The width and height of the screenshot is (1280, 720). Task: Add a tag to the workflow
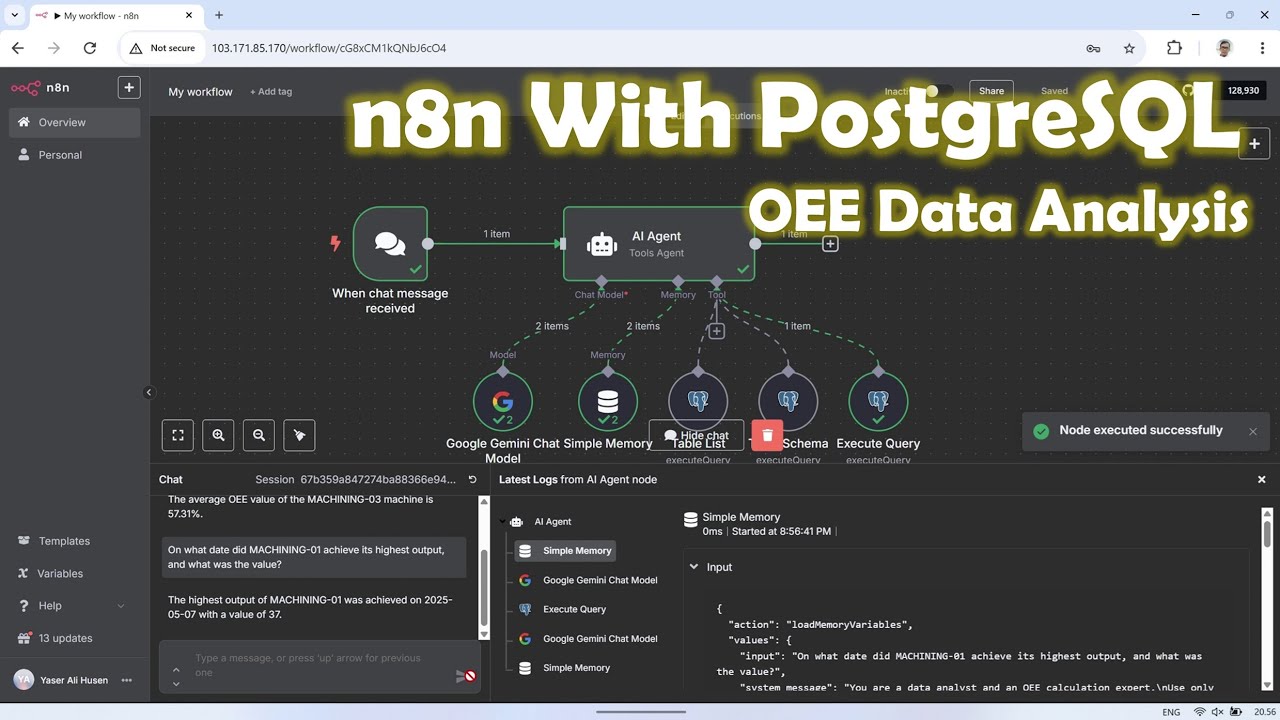[271, 91]
